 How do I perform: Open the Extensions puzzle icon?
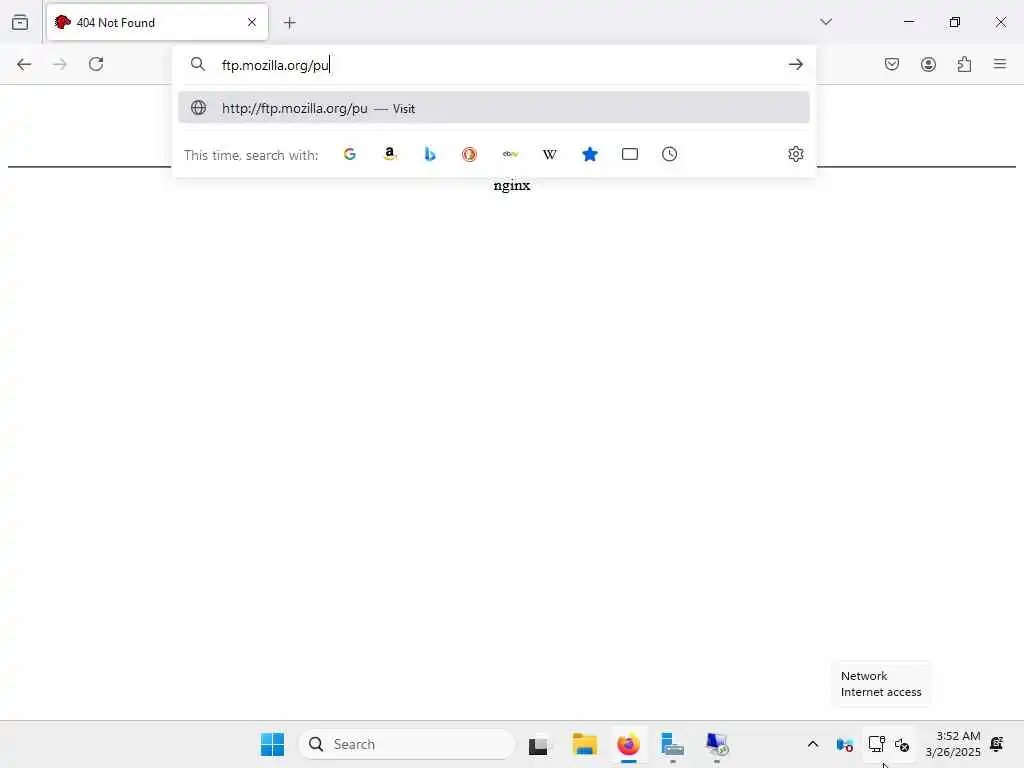click(964, 64)
